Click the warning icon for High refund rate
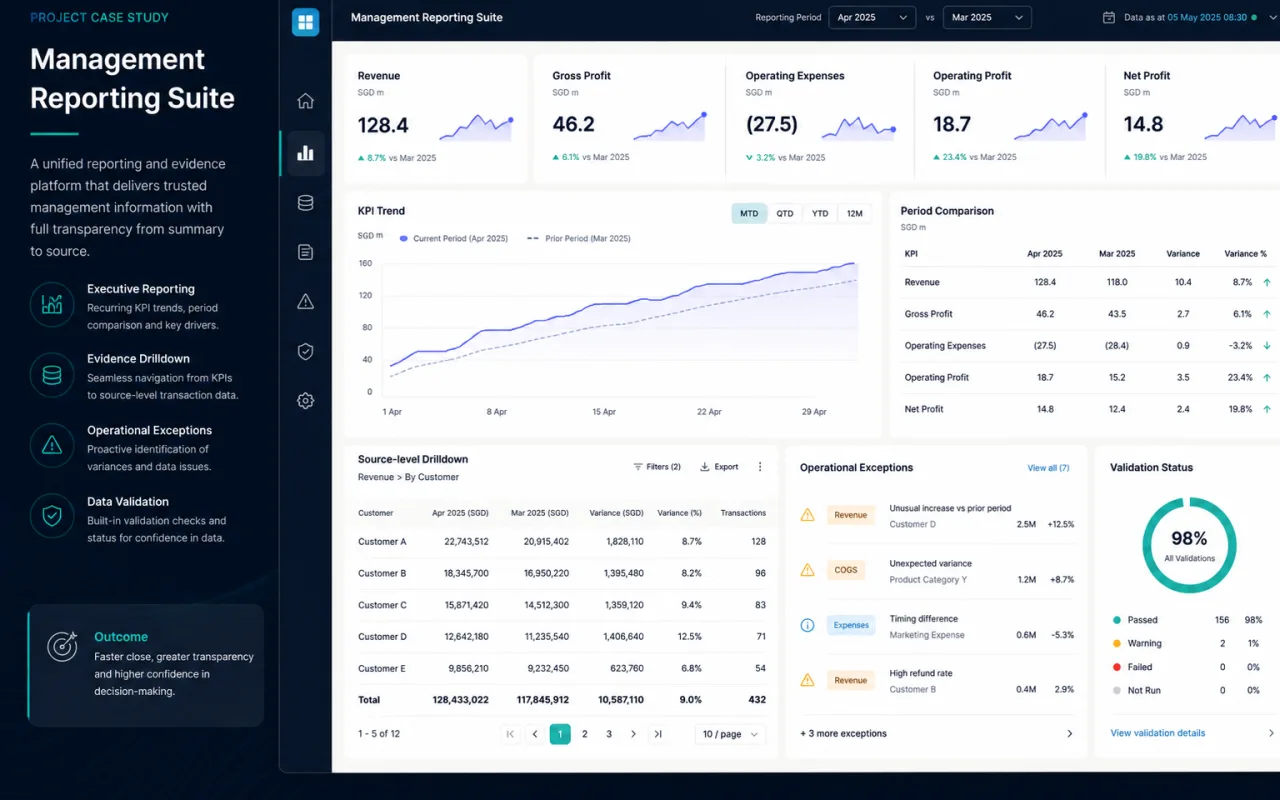This screenshot has width=1280, height=800. pos(807,680)
